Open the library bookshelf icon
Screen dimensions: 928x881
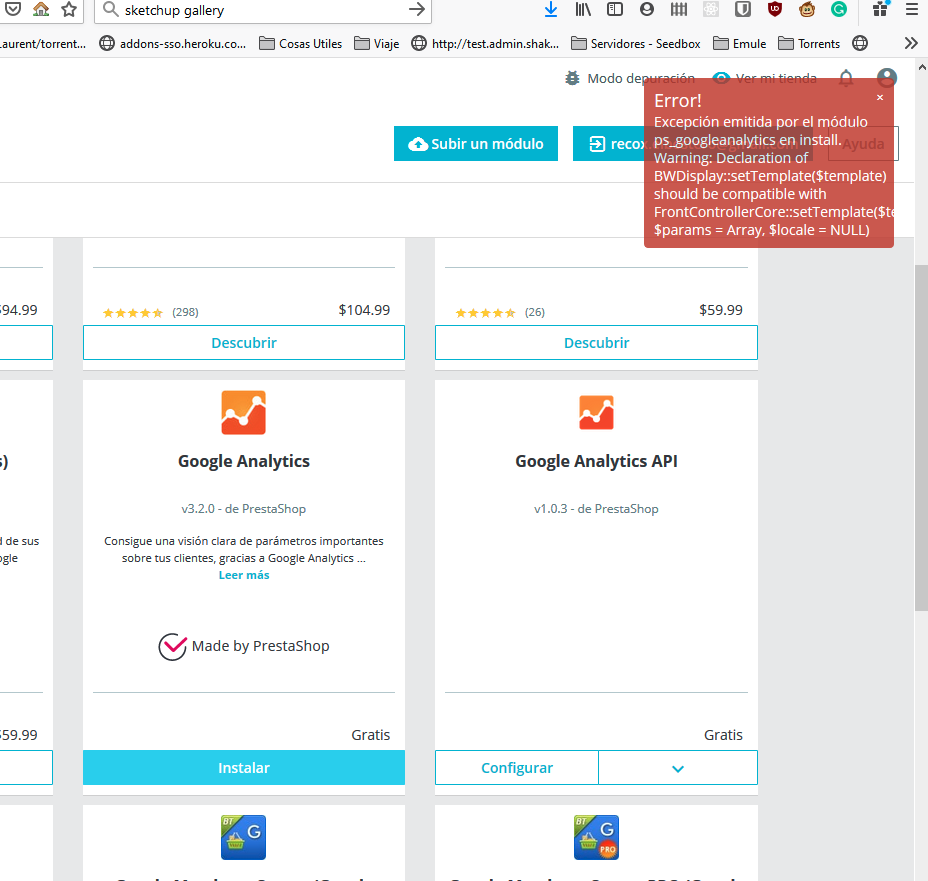(583, 9)
